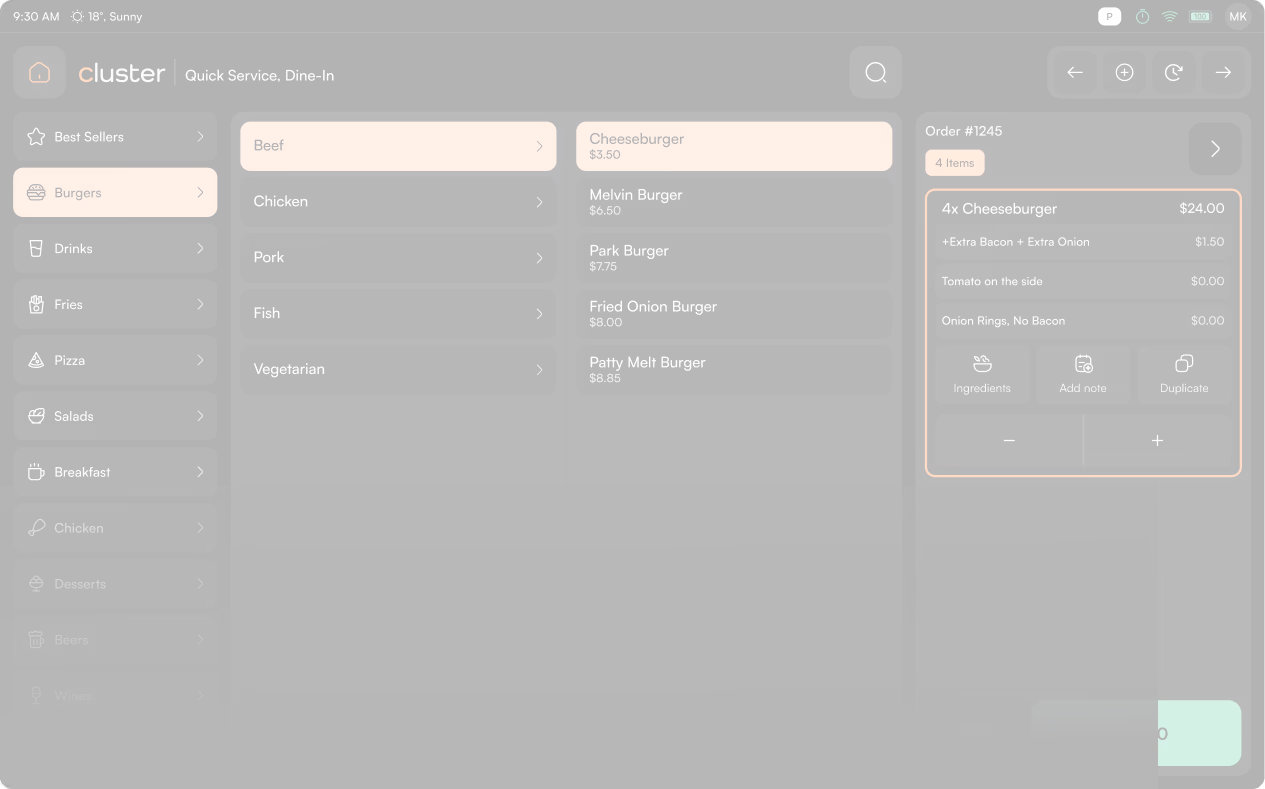
Task: Open the home icon button
Action: coord(40,72)
